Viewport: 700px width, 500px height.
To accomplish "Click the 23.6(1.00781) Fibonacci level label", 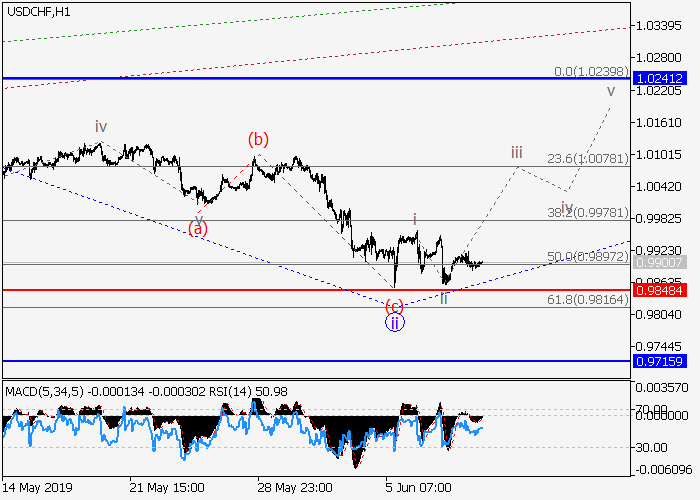I will (587, 158).
